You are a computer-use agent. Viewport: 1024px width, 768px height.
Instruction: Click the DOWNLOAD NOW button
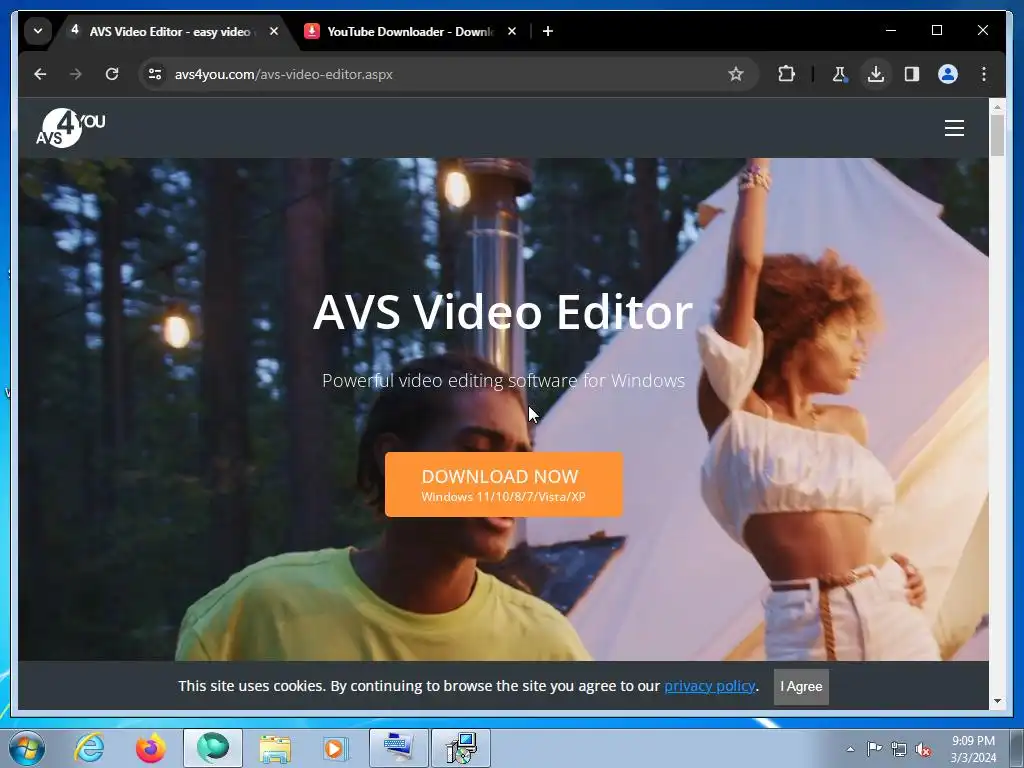pyautogui.click(x=504, y=485)
